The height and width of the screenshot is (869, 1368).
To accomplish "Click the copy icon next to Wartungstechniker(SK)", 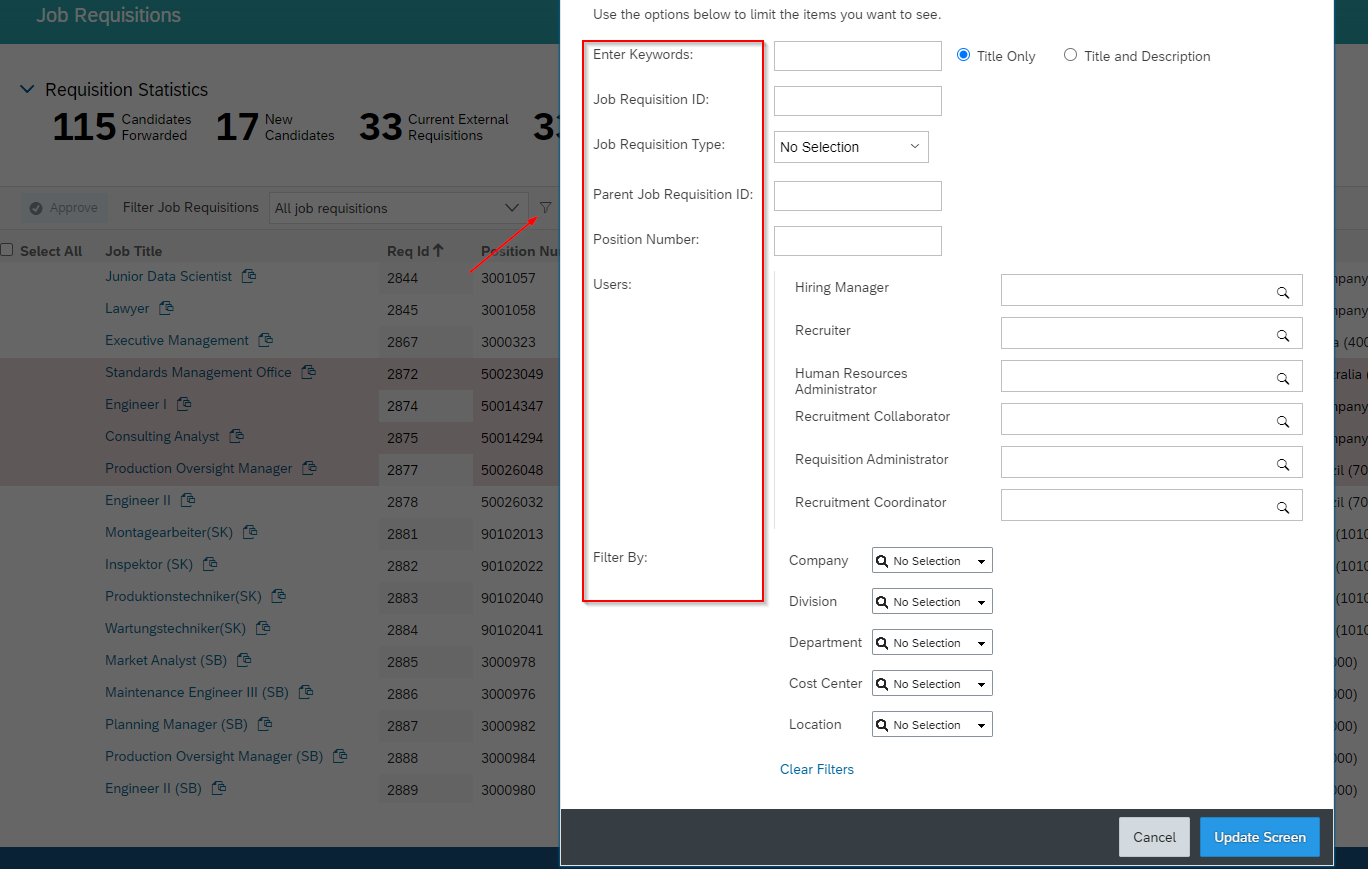I will coord(264,628).
